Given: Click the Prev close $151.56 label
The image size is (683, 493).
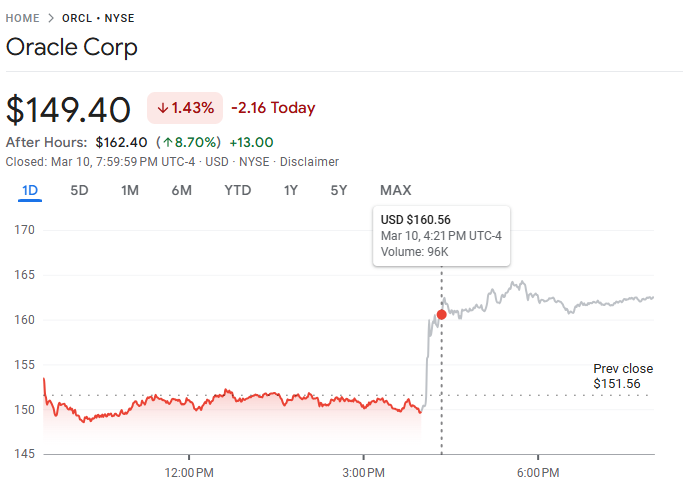Looking at the screenshot, I should point(617,376).
